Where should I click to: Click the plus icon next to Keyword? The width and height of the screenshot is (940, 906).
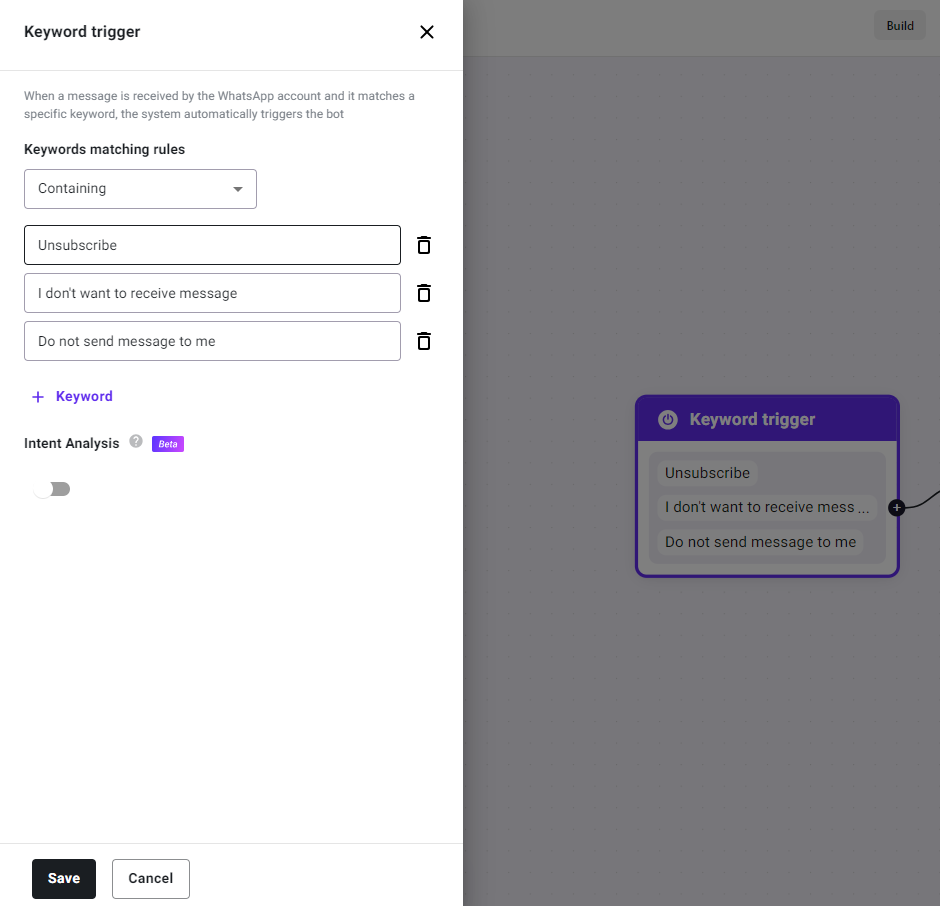pyautogui.click(x=38, y=397)
